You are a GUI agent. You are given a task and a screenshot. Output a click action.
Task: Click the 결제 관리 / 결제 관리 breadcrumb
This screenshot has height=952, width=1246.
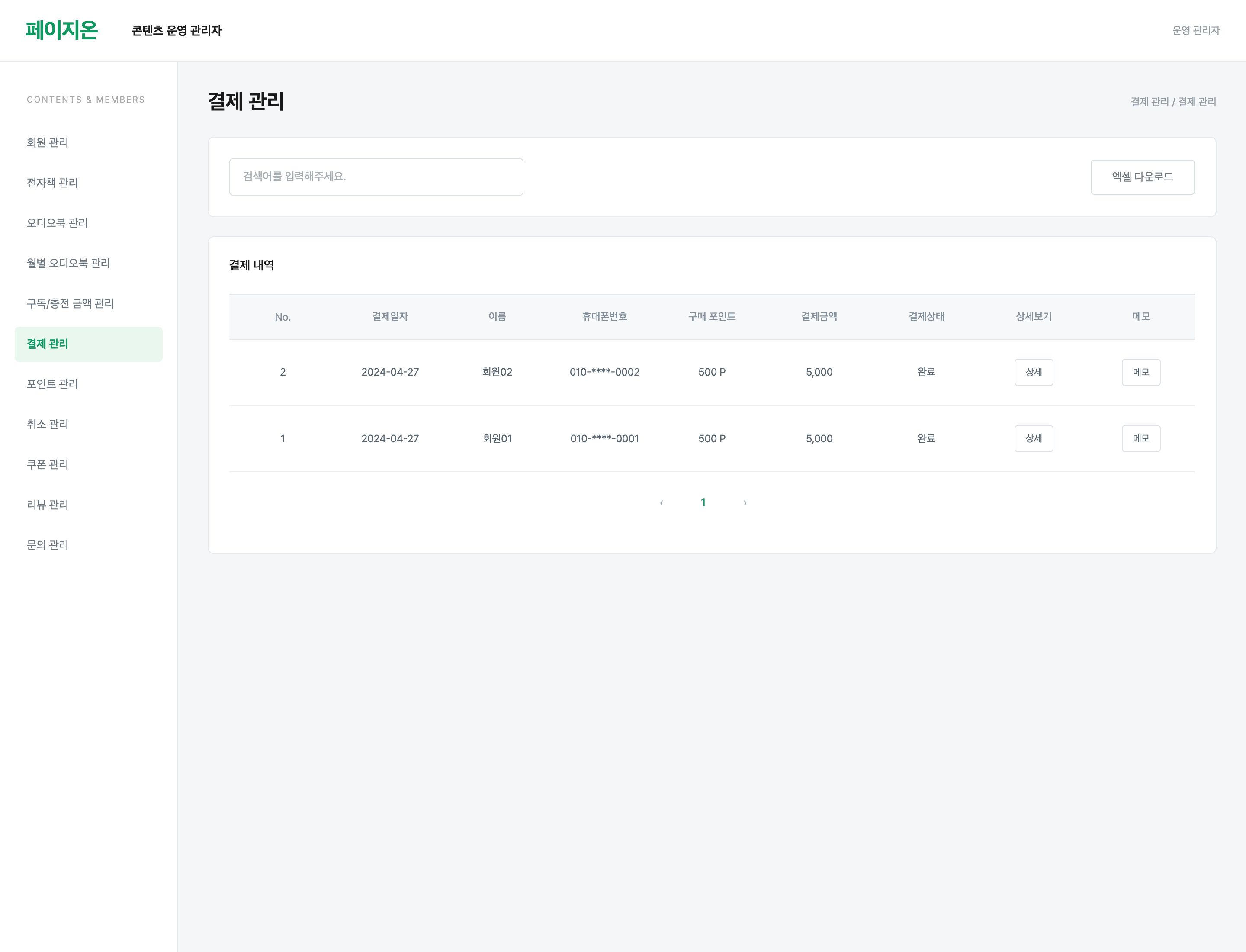[x=1173, y=102]
